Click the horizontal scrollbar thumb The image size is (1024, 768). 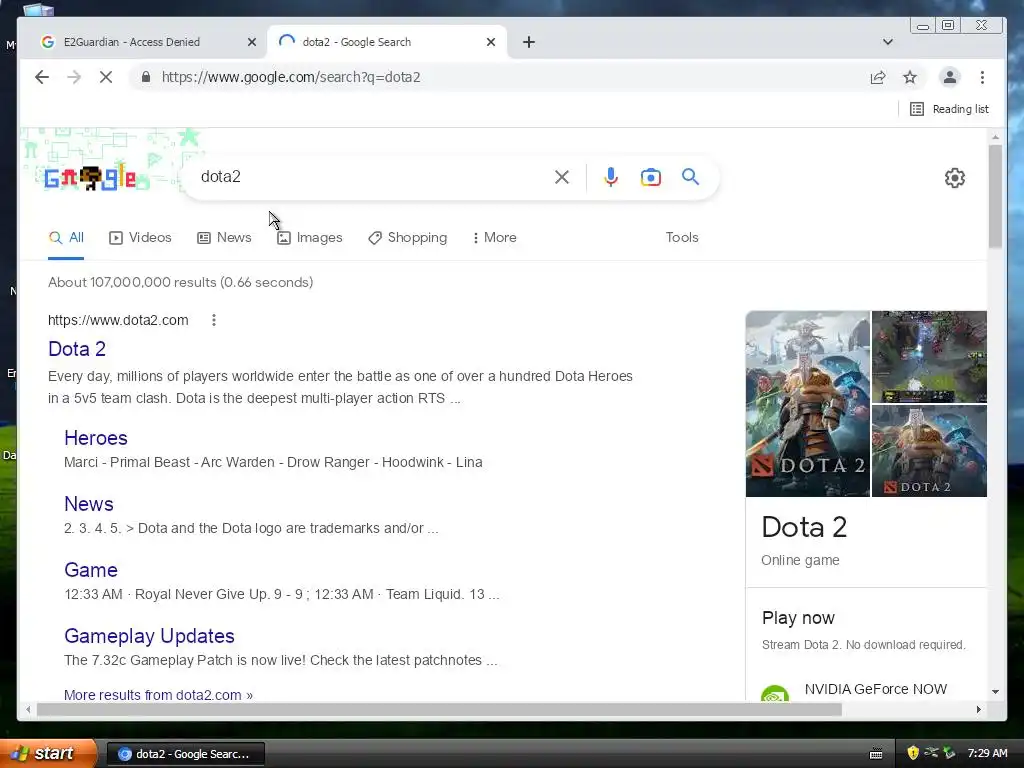[439, 709]
